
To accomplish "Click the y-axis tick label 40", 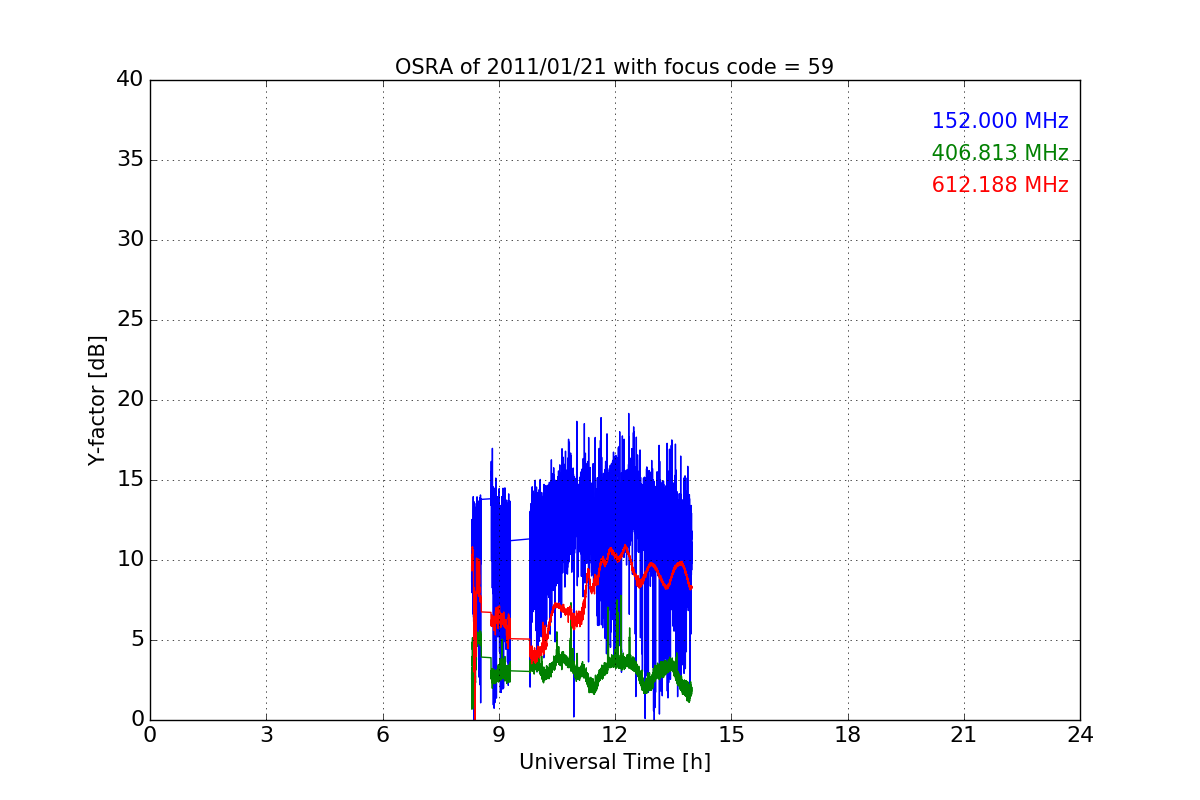I will [130, 80].
